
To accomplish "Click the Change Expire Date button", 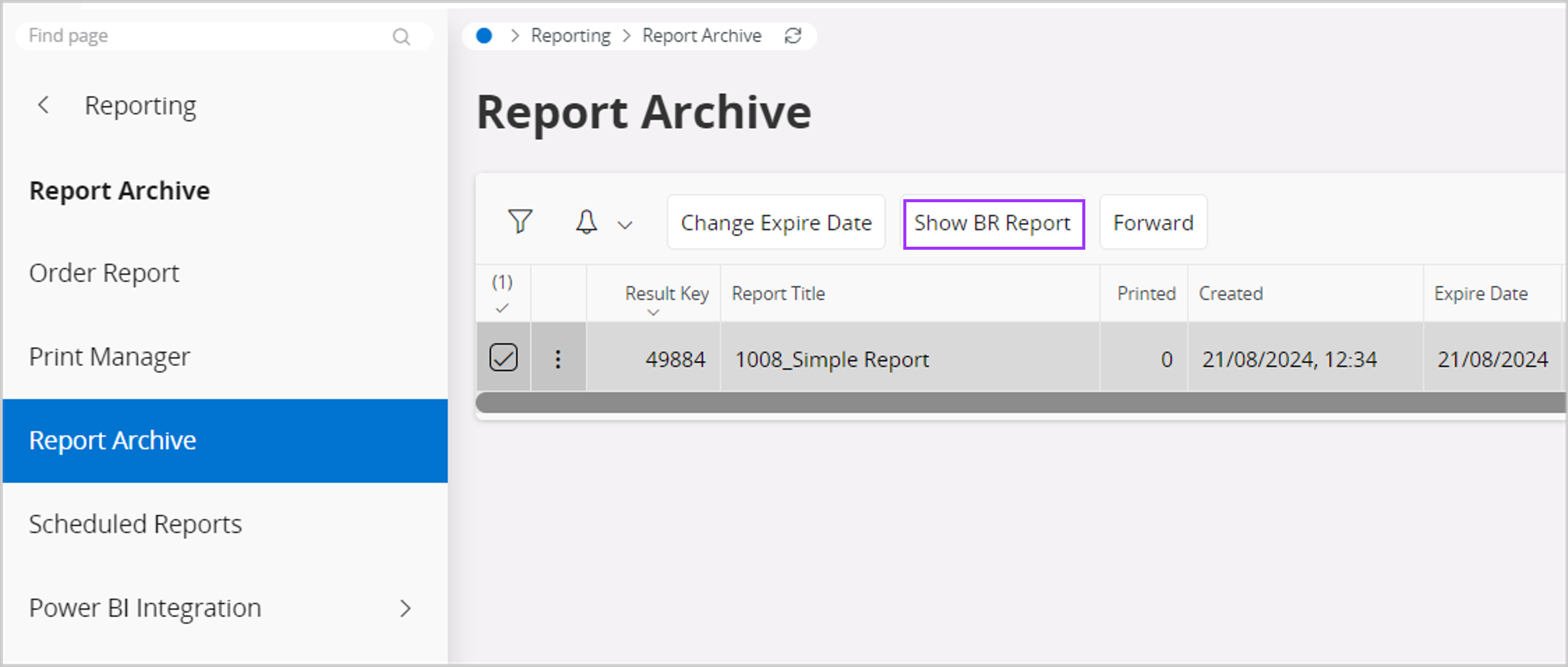I will pyautogui.click(x=775, y=222).
